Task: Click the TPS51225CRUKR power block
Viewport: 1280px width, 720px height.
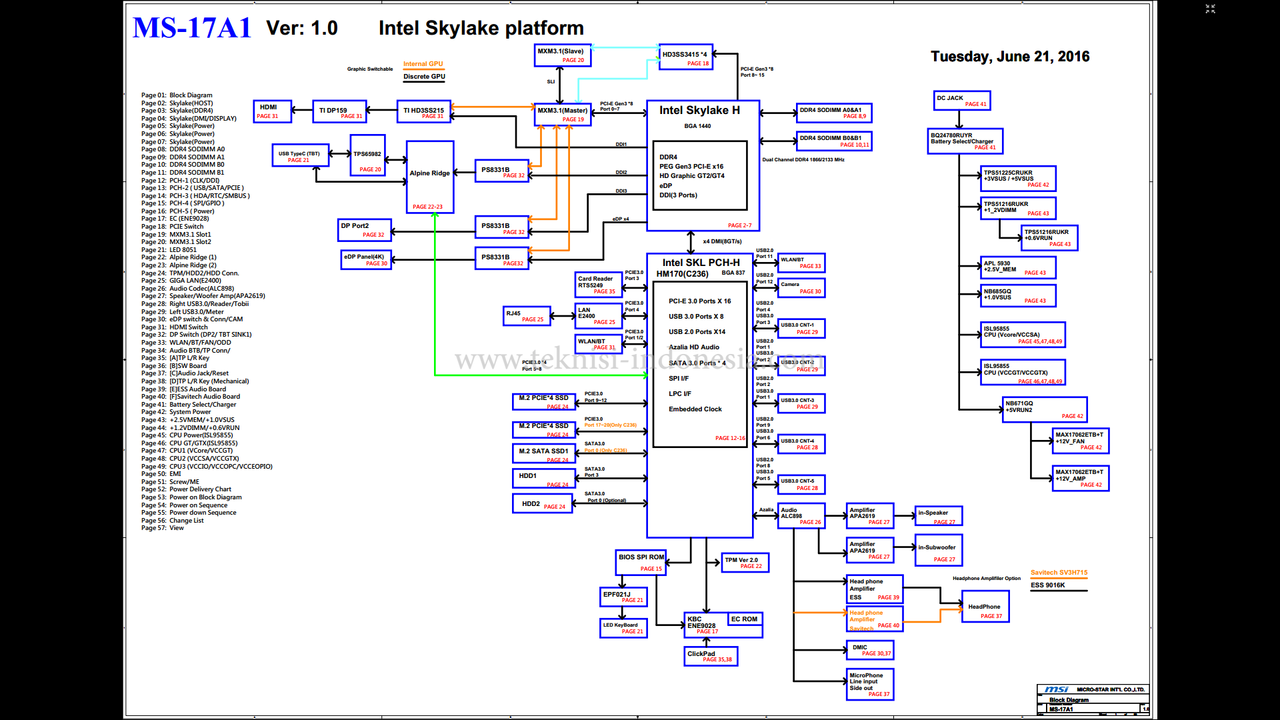Action: 1017,177
